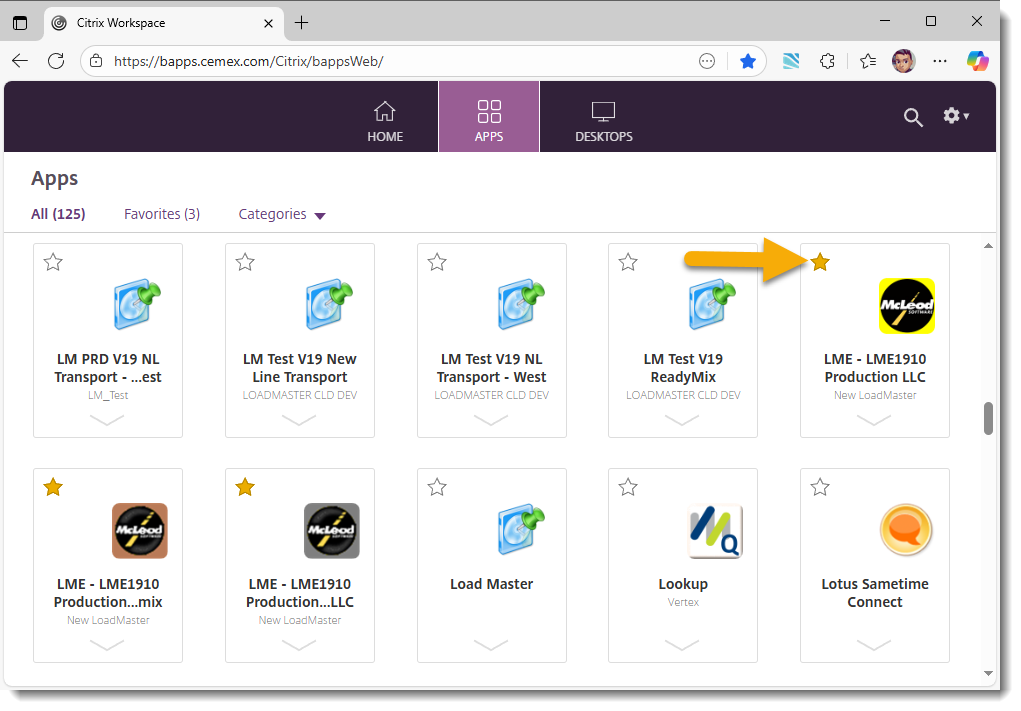Switch to the DESKTOPS tab
1021x711 pixels.
pos(603,117)
